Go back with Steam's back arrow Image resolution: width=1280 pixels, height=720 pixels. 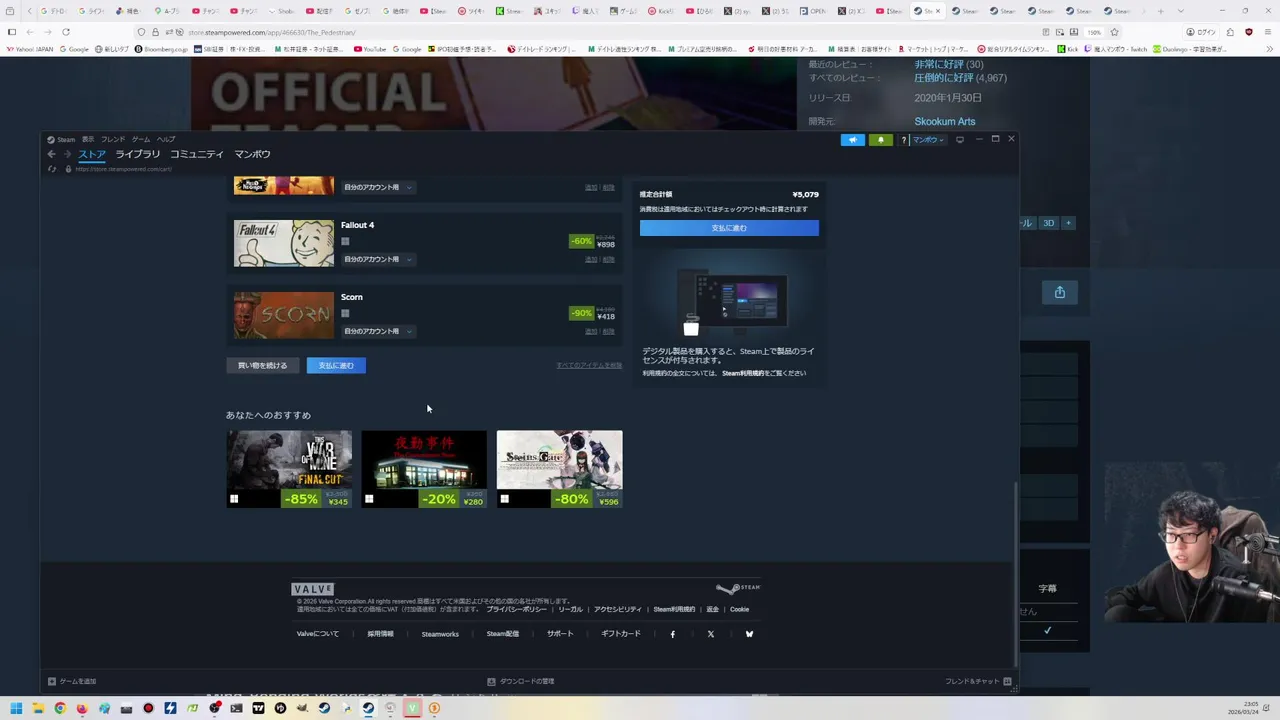[x=52, y=154]
